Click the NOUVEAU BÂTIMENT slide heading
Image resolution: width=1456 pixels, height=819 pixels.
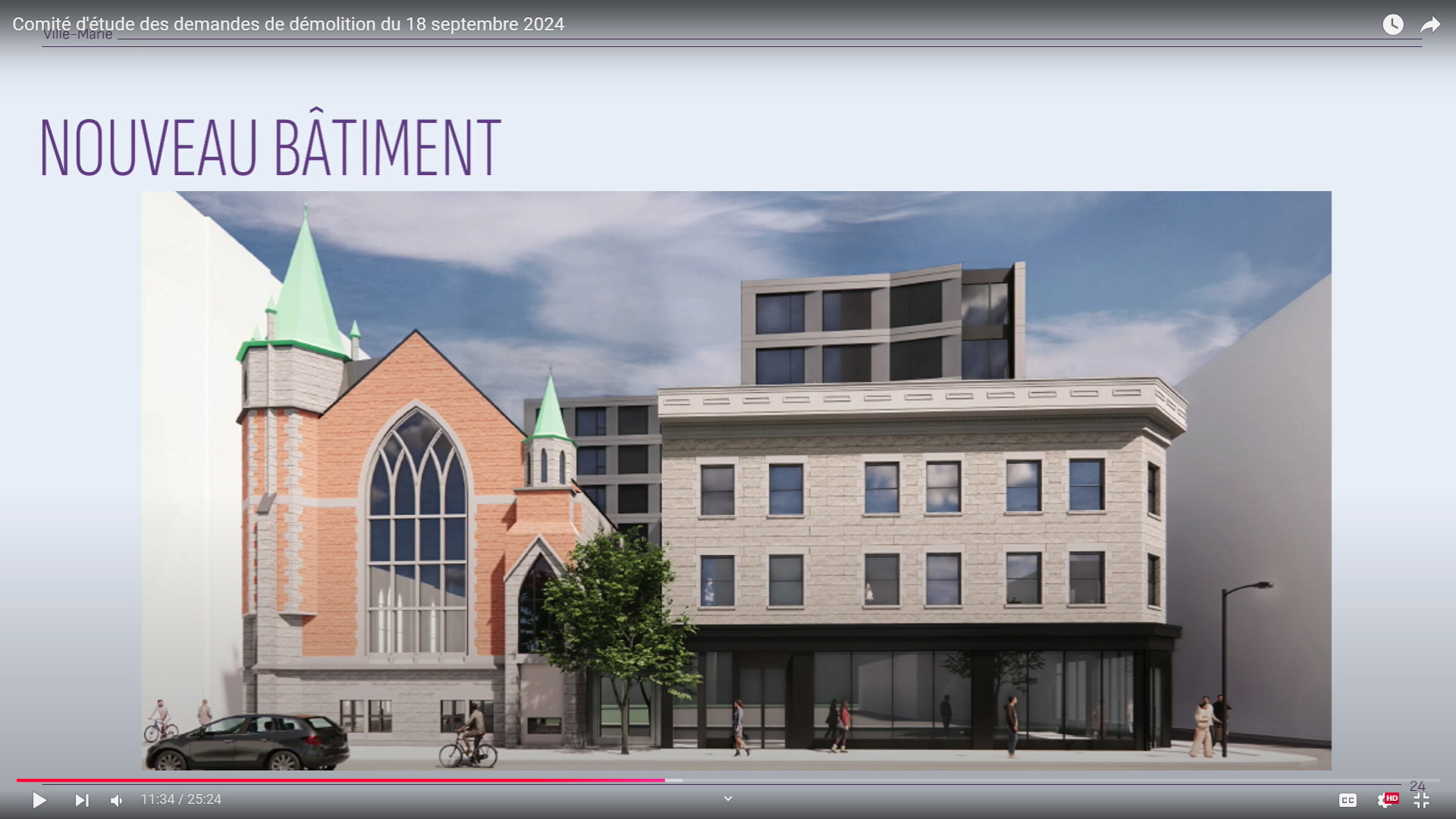pyautogui.click(x=270, y=148)
